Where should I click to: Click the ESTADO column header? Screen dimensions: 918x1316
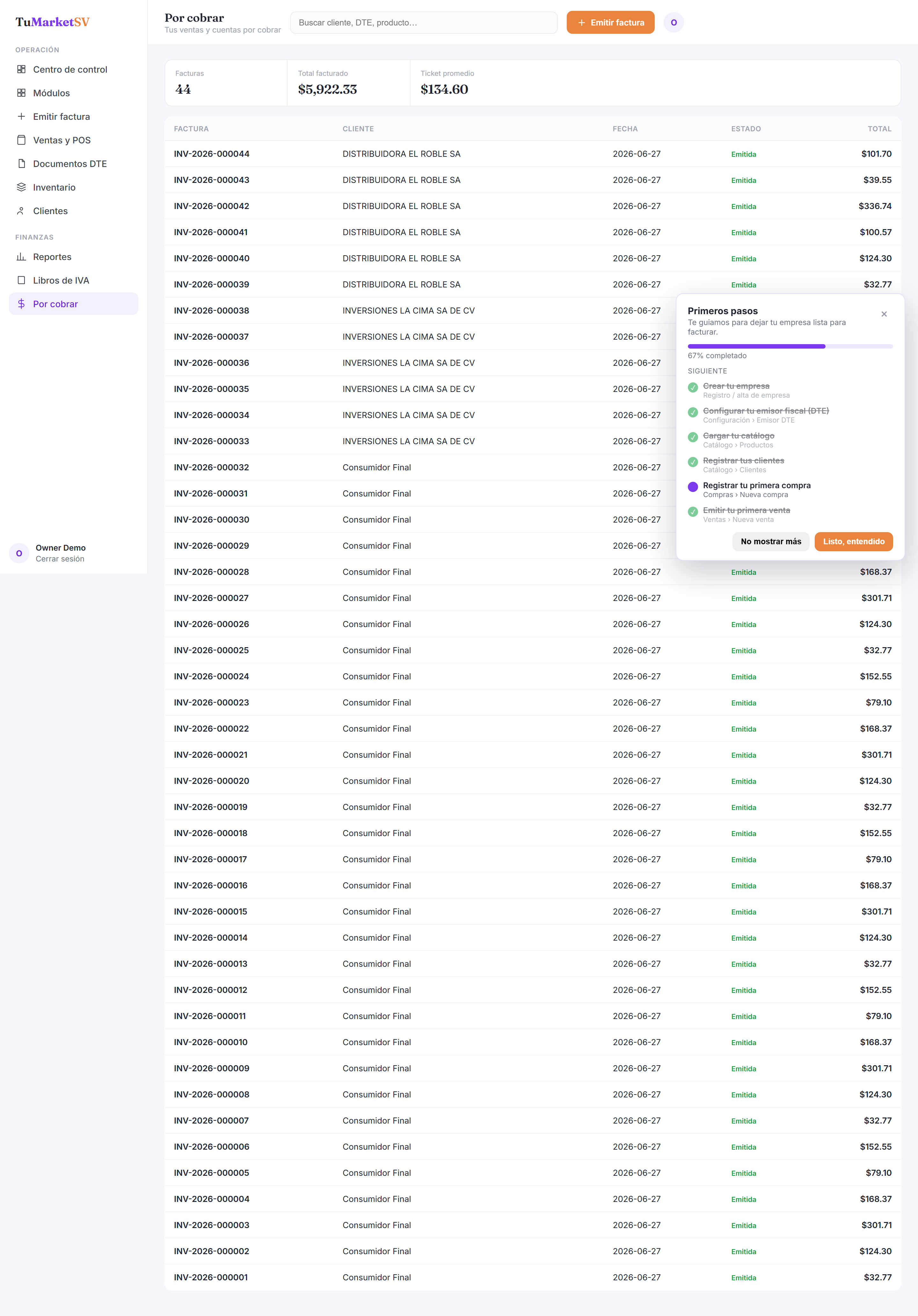pos(746,129)
